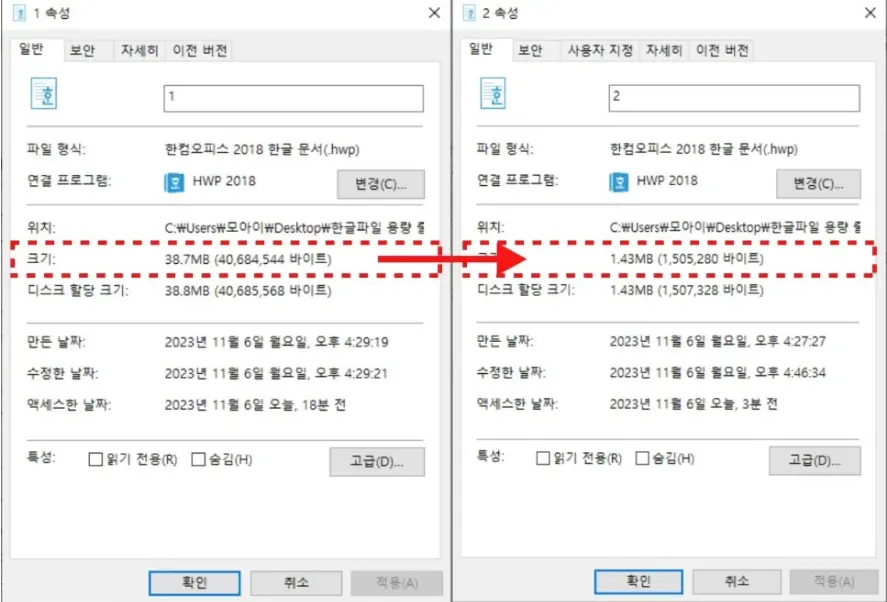Click 확인 button in the right dialog

(639, 582)
